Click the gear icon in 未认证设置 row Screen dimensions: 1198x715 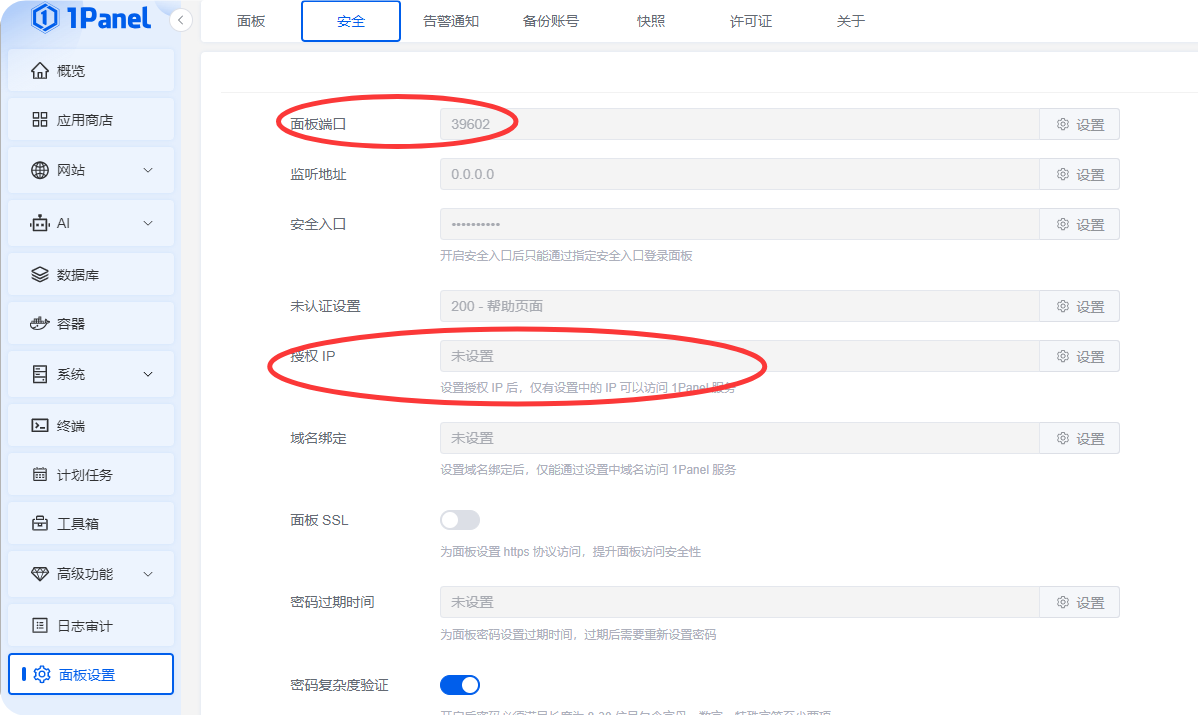pyautogui.click(x=1063, y=306)
